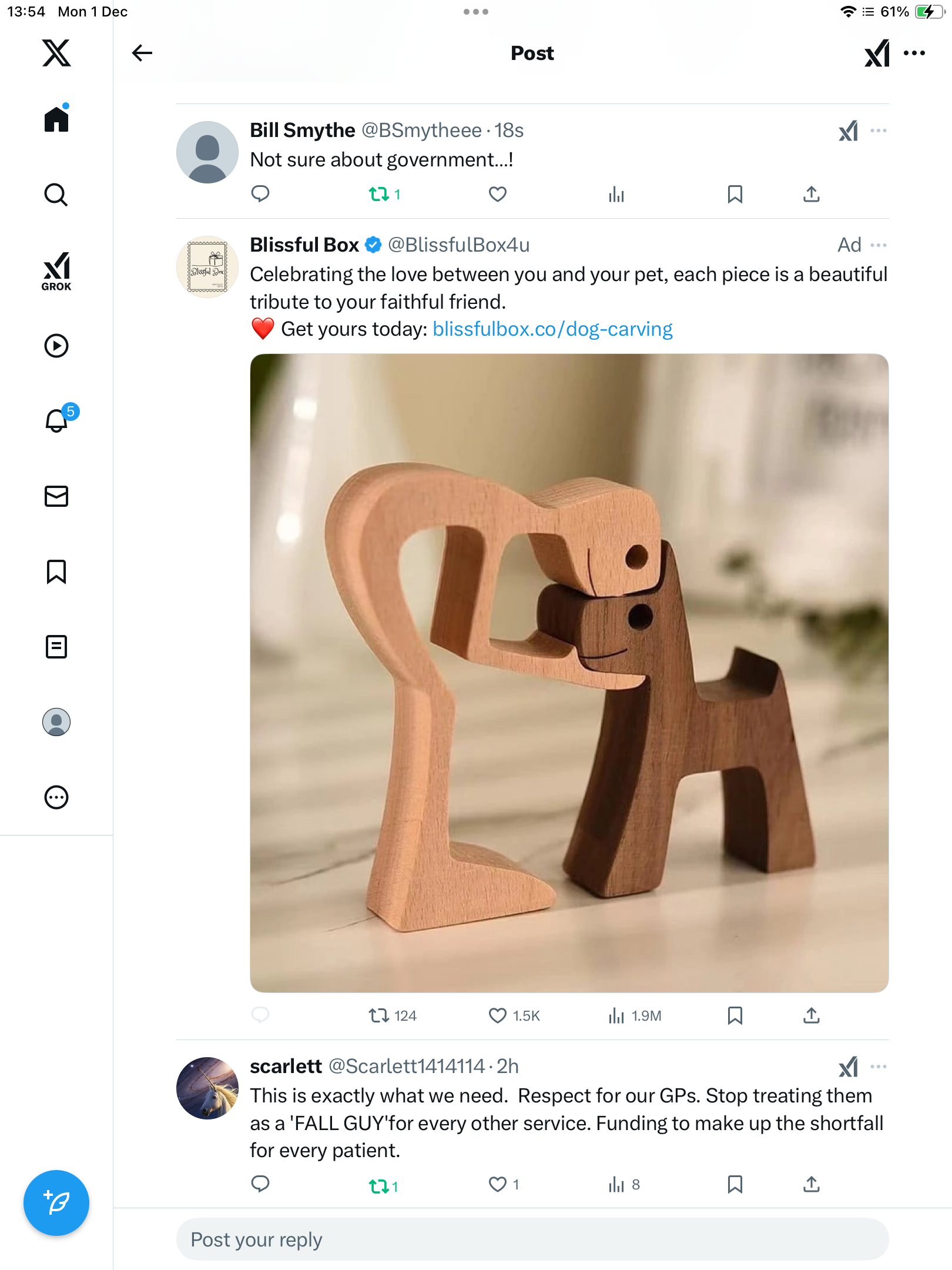The image size is (952, 1270).
Task: Open the search magnifier in sidebar
Action: [56, 195]
